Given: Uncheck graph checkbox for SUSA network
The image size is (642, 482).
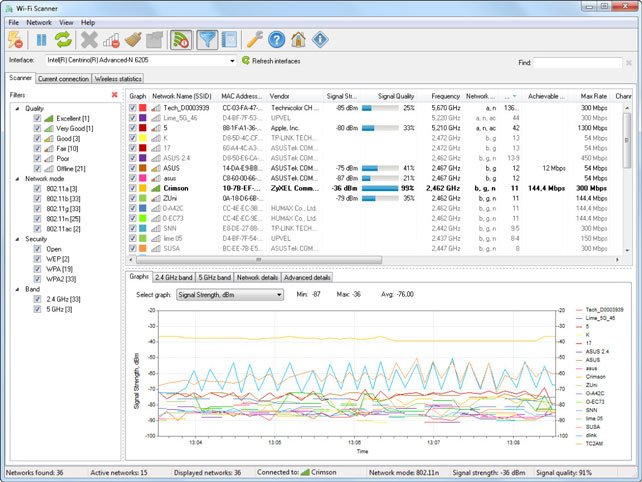Looking at the screenshot, I should (x=133, y=248).
